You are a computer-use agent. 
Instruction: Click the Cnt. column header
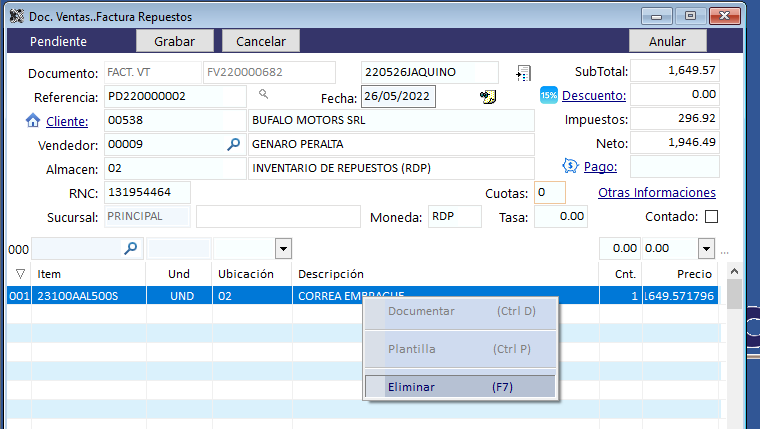(x=620, y=274)
